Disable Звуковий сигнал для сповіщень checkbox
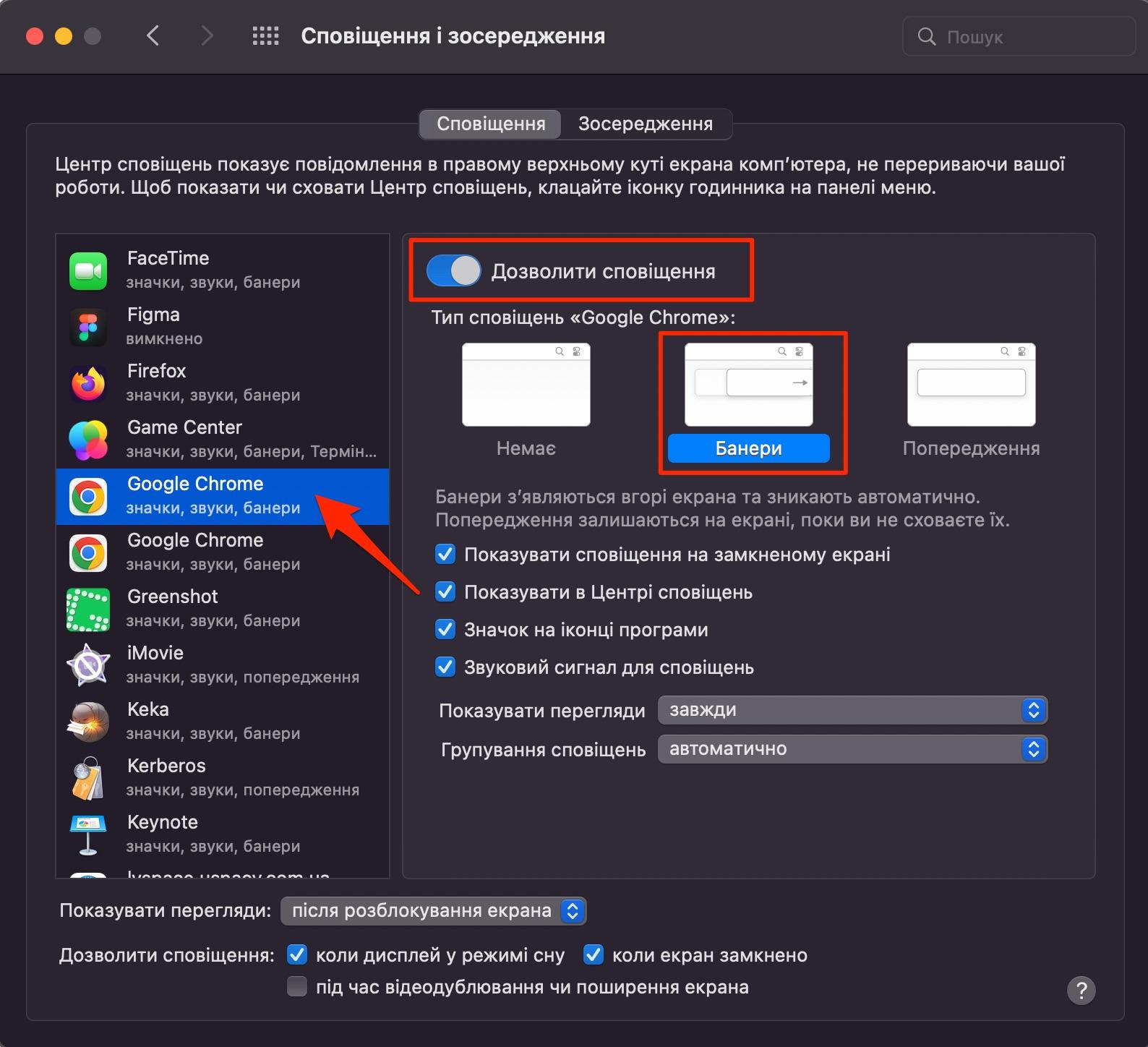This screenshot has width=1148, height=1047. [445, 667]
